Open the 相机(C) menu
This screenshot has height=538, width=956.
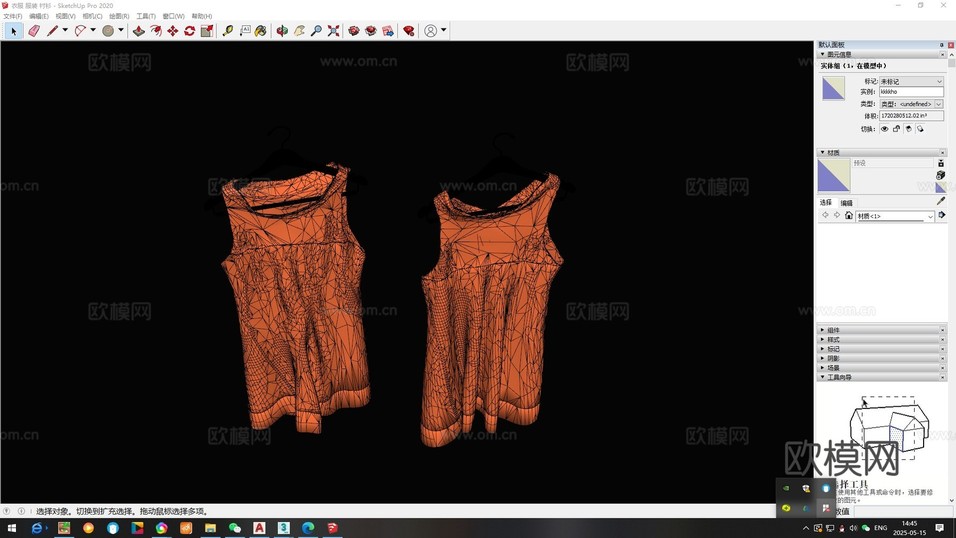click(x=92, y=16)
